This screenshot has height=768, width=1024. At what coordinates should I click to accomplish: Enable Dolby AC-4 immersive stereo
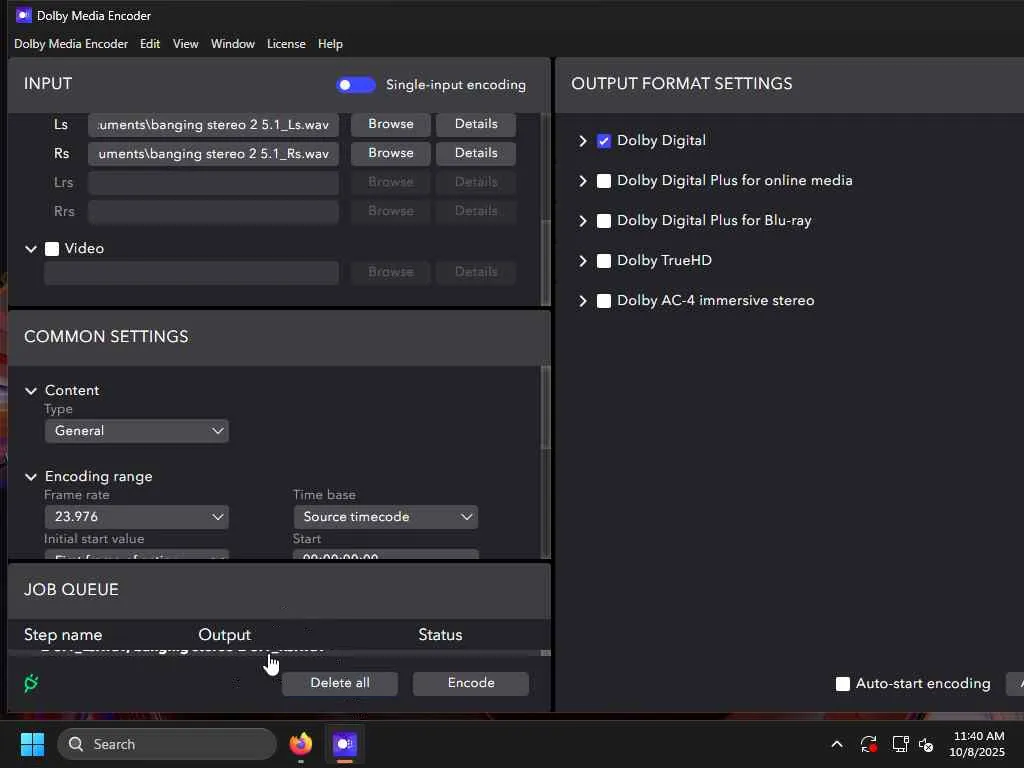coord(604,301)
